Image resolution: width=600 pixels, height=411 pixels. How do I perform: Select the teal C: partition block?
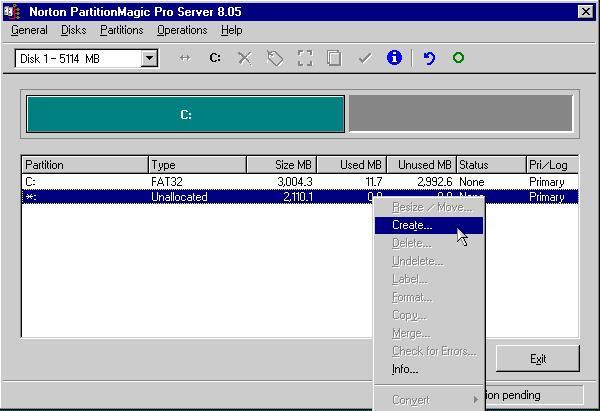tap(186, 114)
